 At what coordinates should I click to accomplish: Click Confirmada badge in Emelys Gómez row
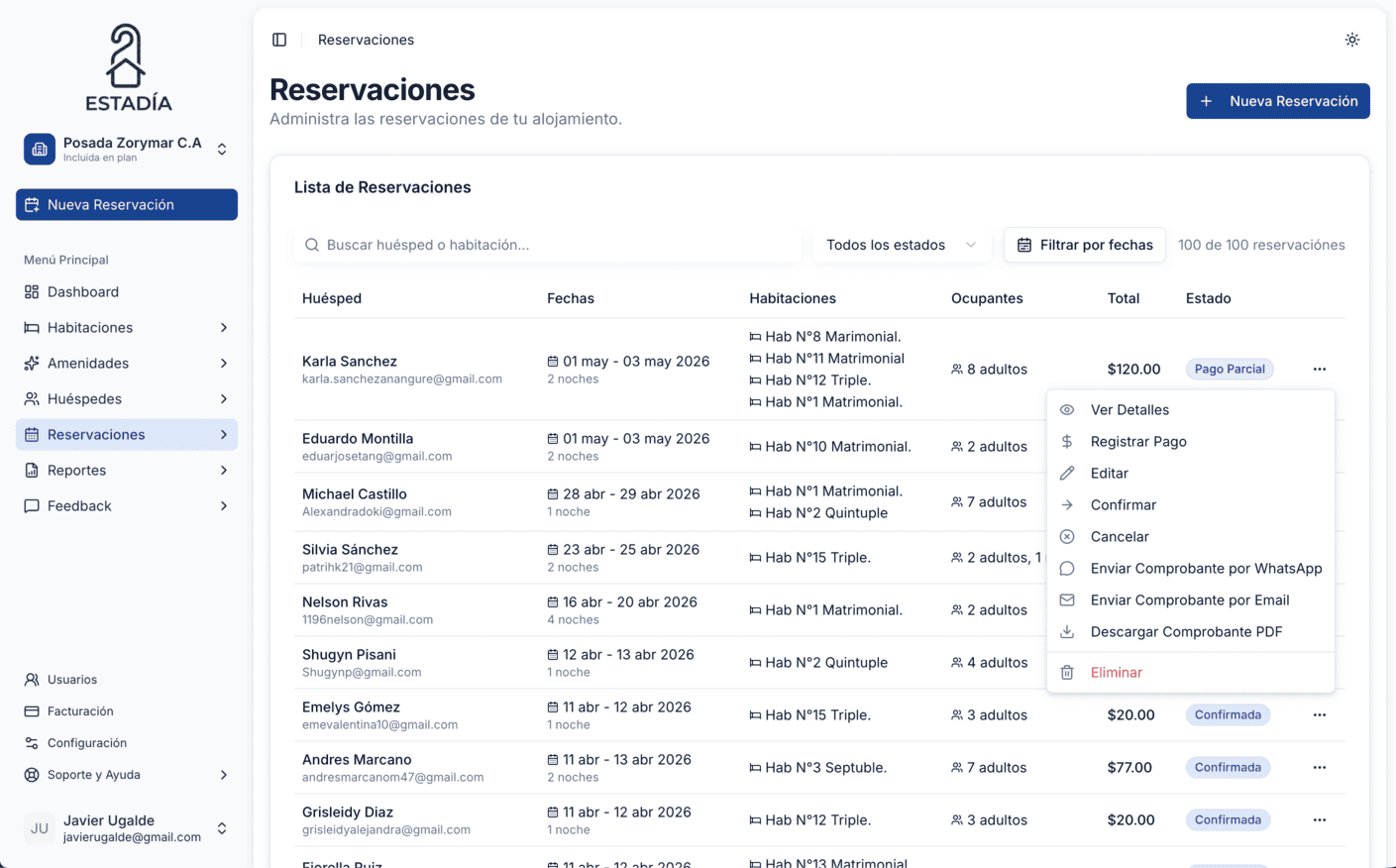(1228, 714)
